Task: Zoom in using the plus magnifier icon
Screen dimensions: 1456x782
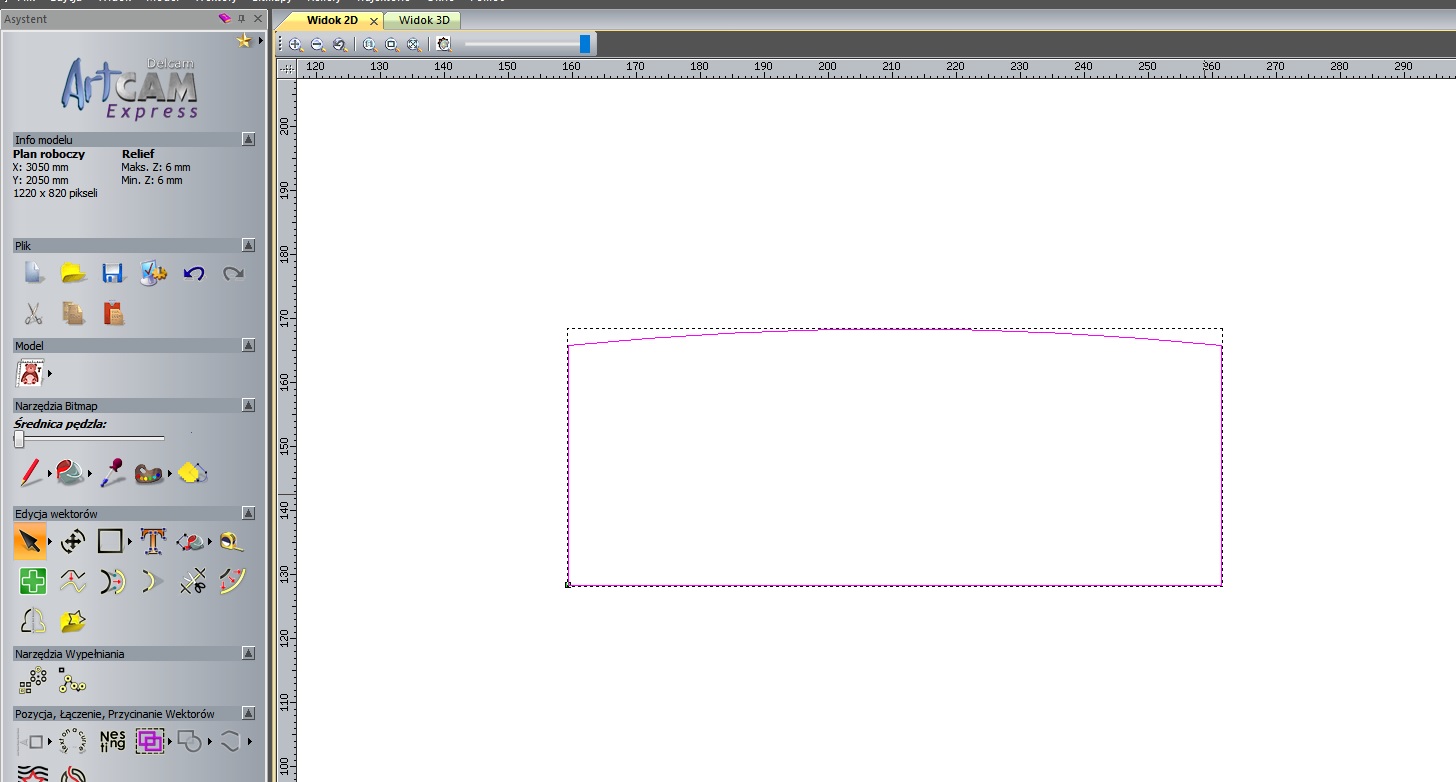Action: pos(296,44)
